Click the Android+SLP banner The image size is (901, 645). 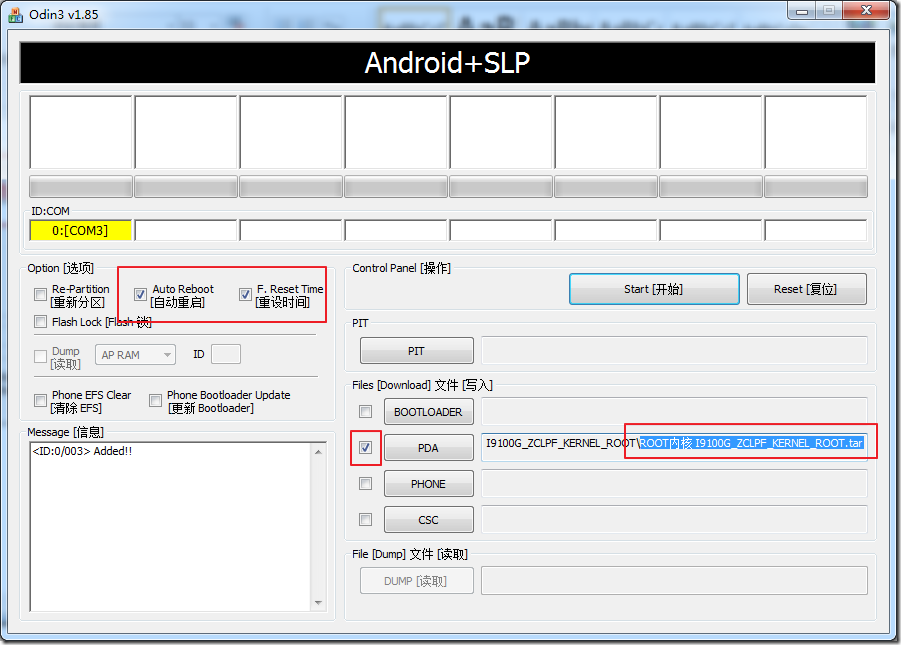click(447, 63)
